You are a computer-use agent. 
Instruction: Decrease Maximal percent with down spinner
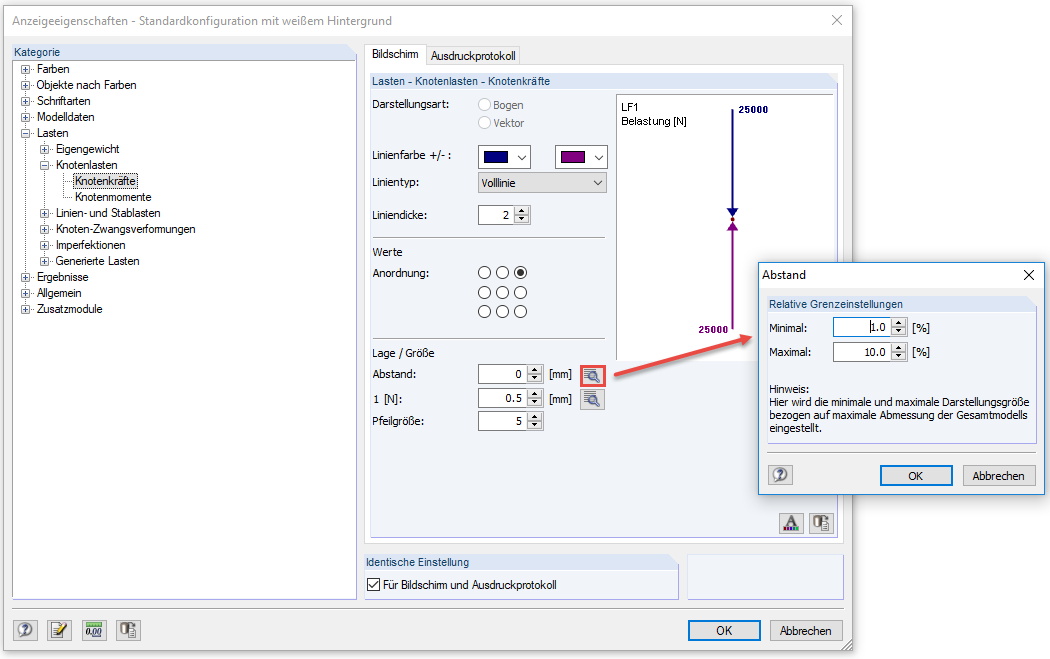(899, 356)
